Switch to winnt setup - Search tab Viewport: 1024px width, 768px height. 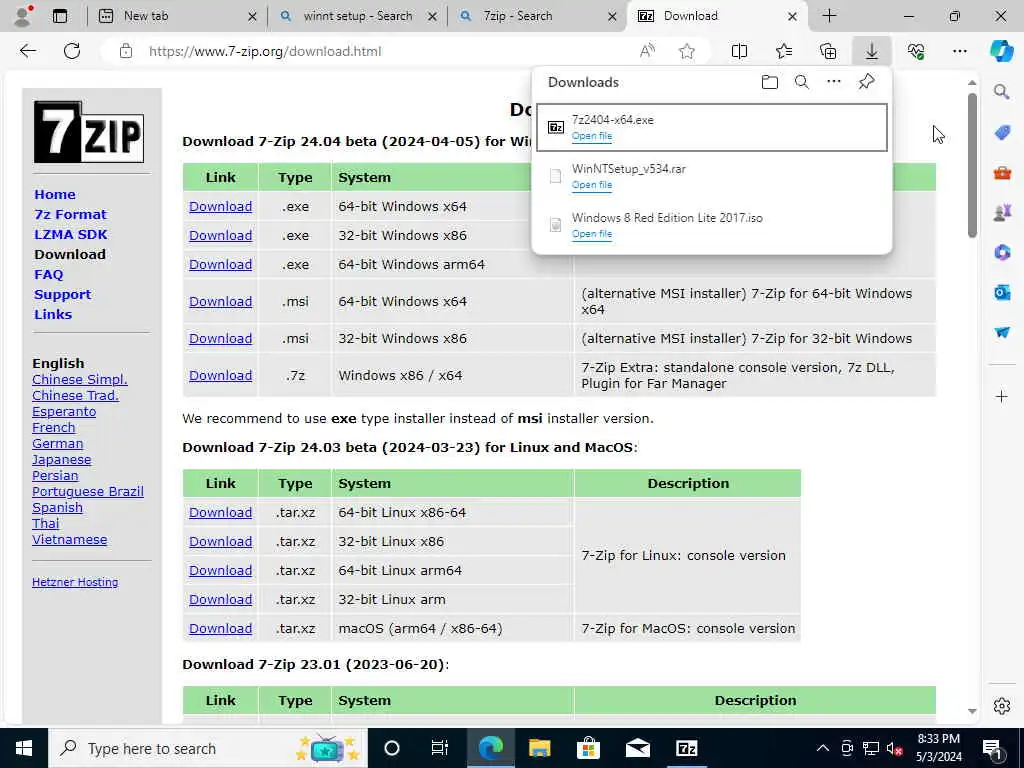[x=357, y=16]
